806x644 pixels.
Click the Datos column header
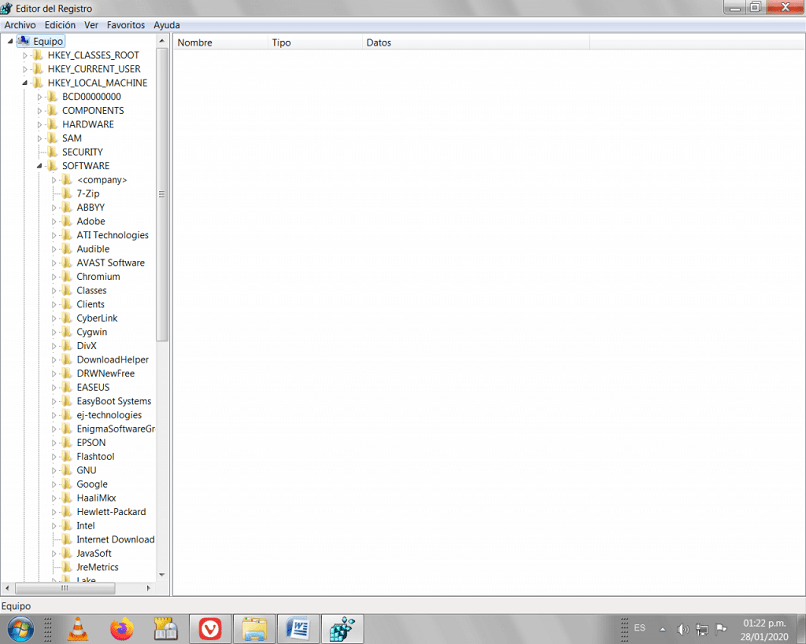(x=475, y=43)
